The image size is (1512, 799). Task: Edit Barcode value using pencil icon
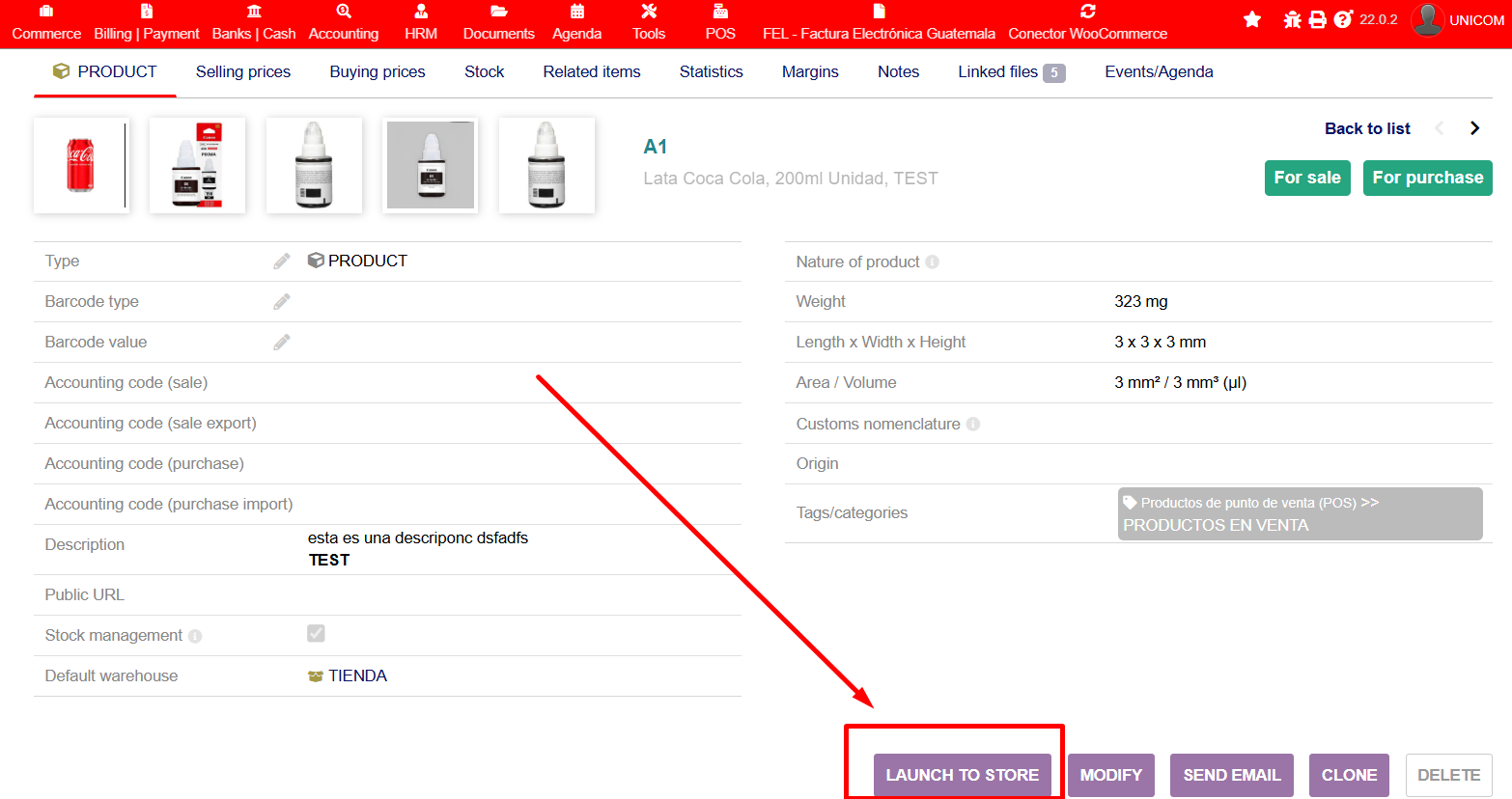click(x=281, y=343)
